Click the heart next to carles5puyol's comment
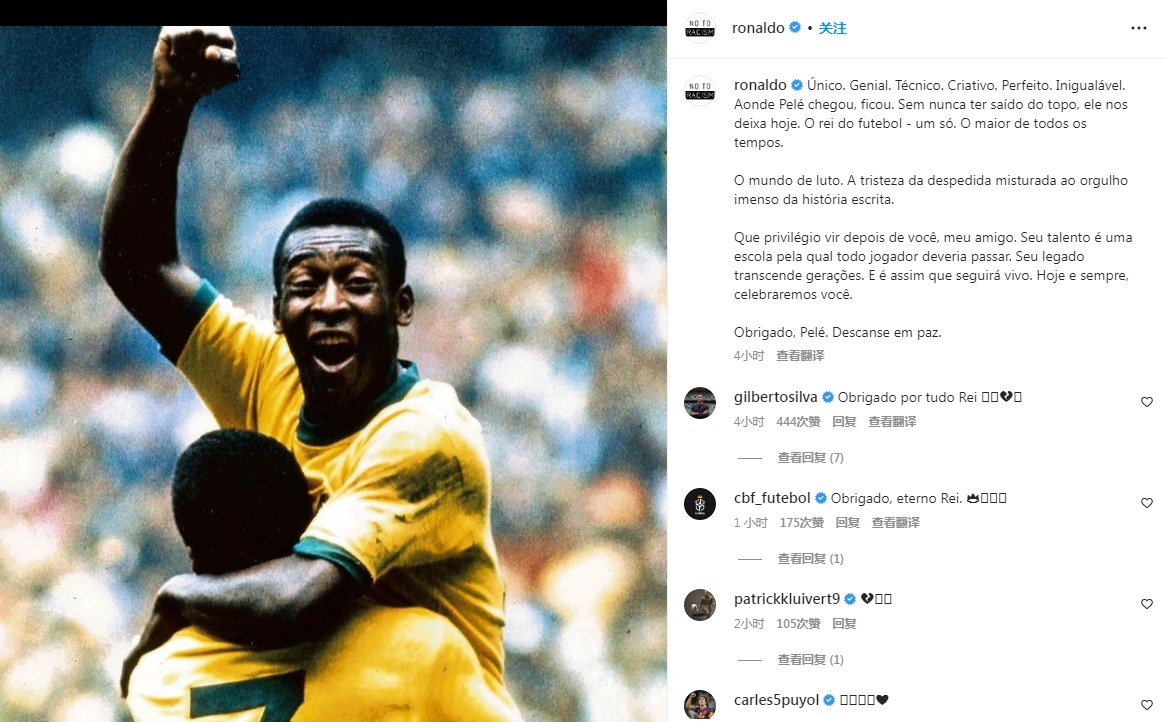Viewport: 1165px width, 722px height. point(1146,705)
